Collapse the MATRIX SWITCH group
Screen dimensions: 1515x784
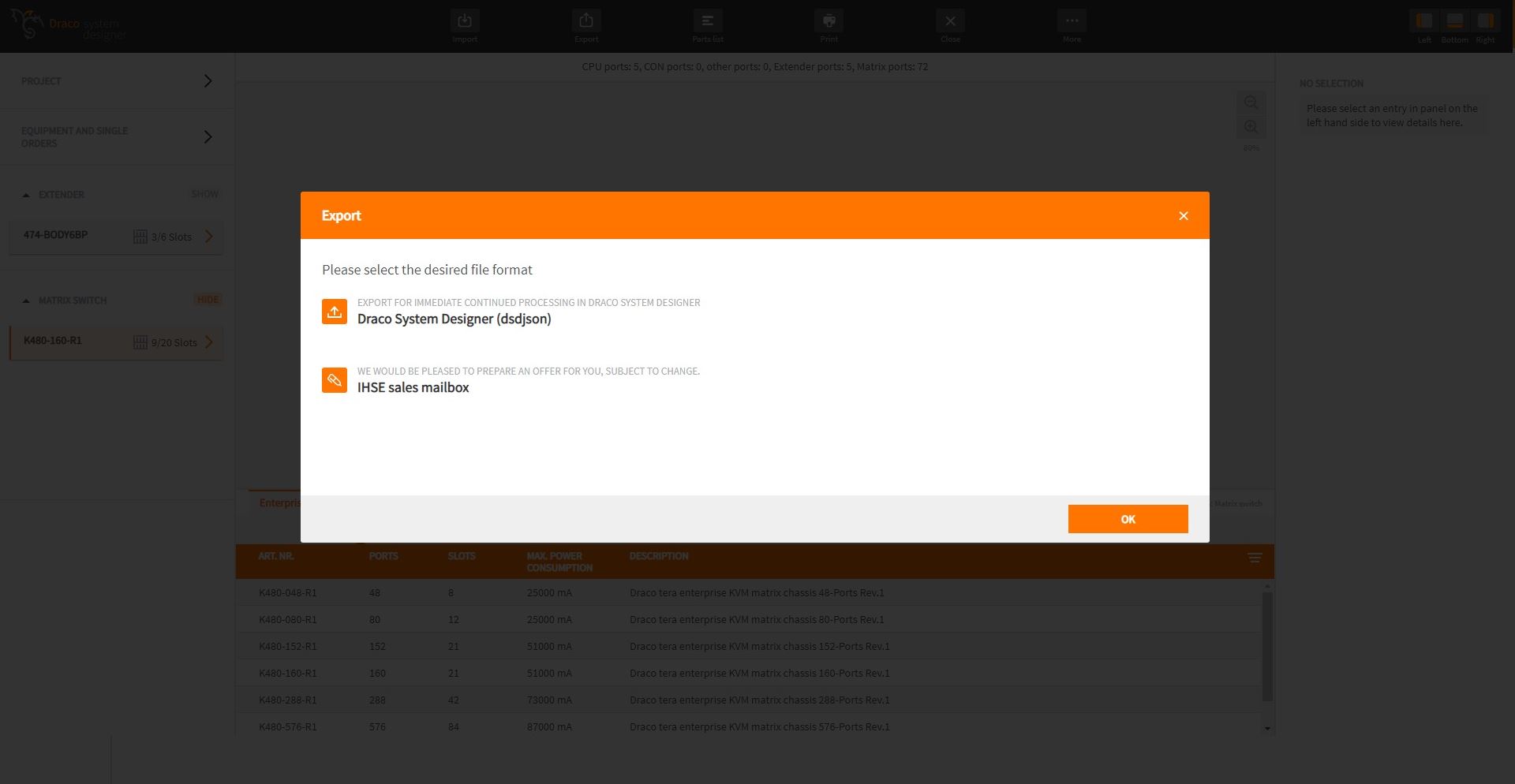pos(27,301)
